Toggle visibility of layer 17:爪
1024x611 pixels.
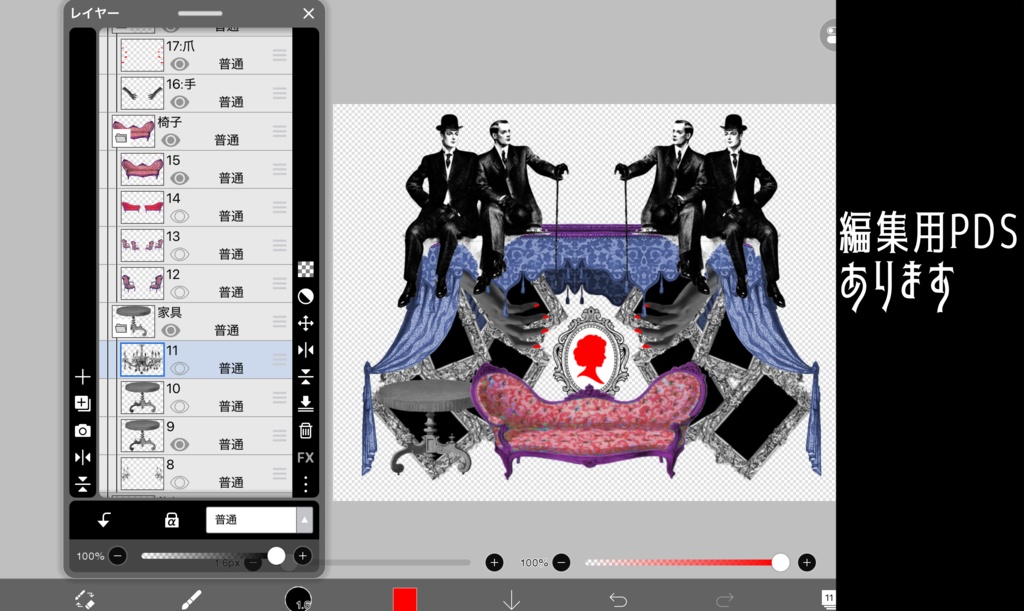pyautogui.click(x=180, y=64)
